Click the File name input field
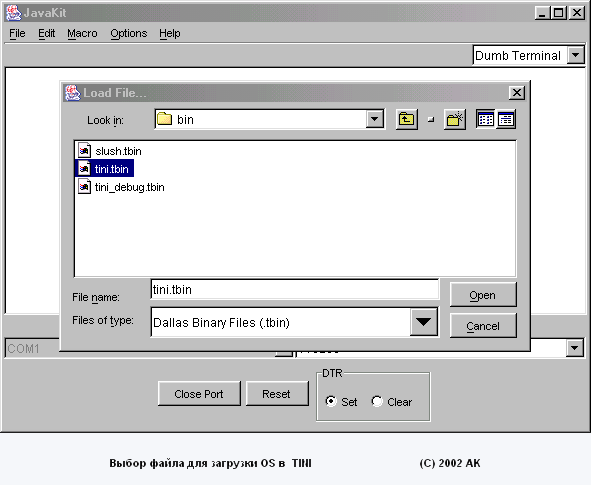The height and width of the screenshot is (485, 591). (295, 289)
